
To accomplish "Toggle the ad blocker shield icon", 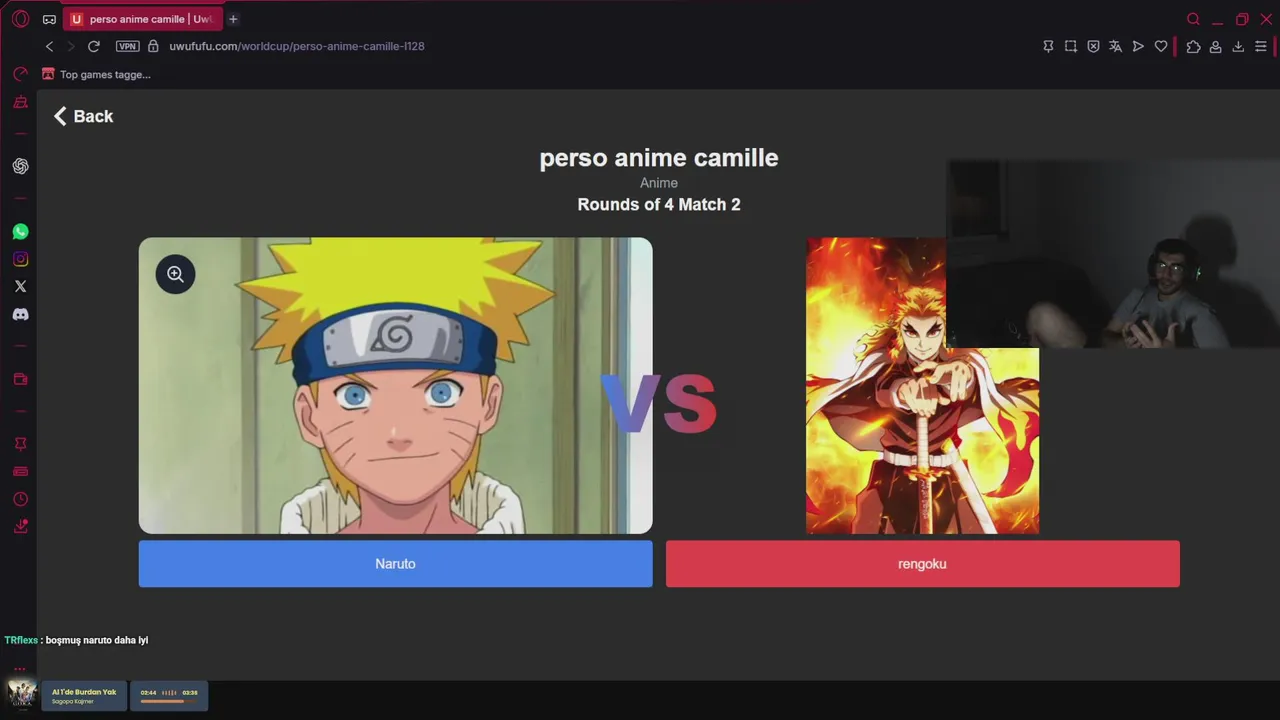I will point(1093,46).
